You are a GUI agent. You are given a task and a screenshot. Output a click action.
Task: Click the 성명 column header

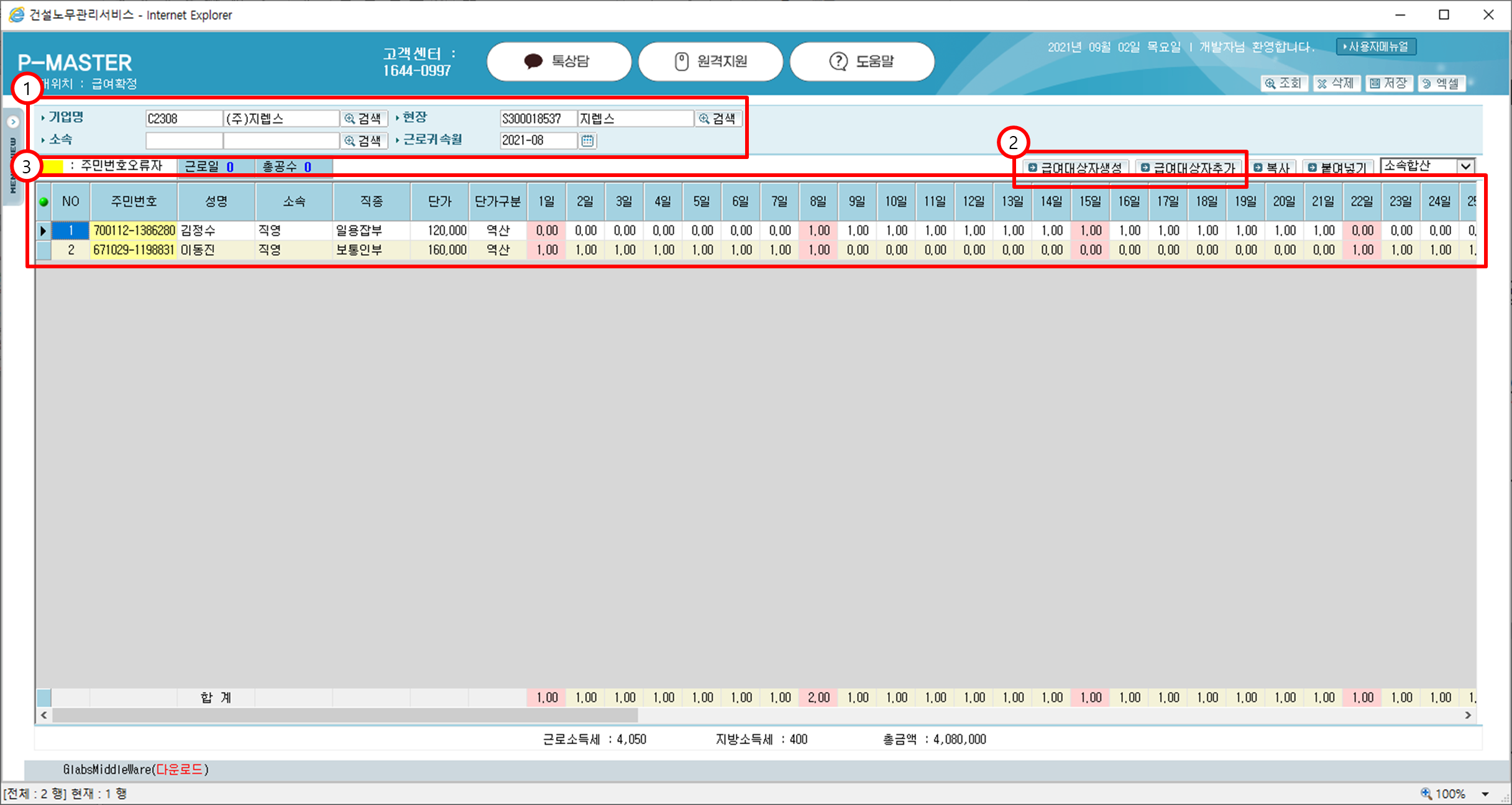click(x=216, y=201)
